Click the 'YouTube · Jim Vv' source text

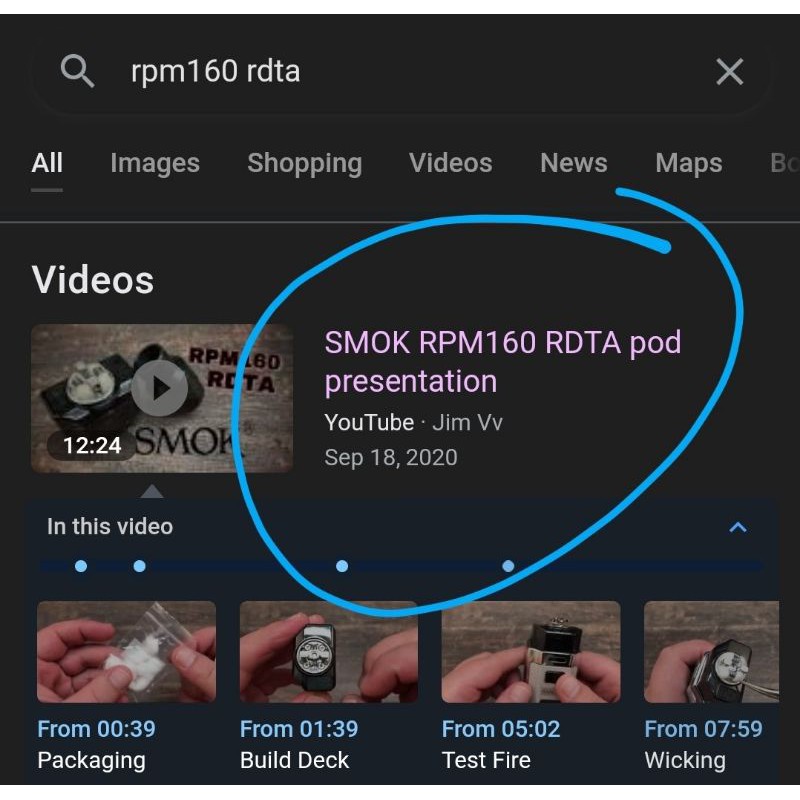[x=413, y=422]
